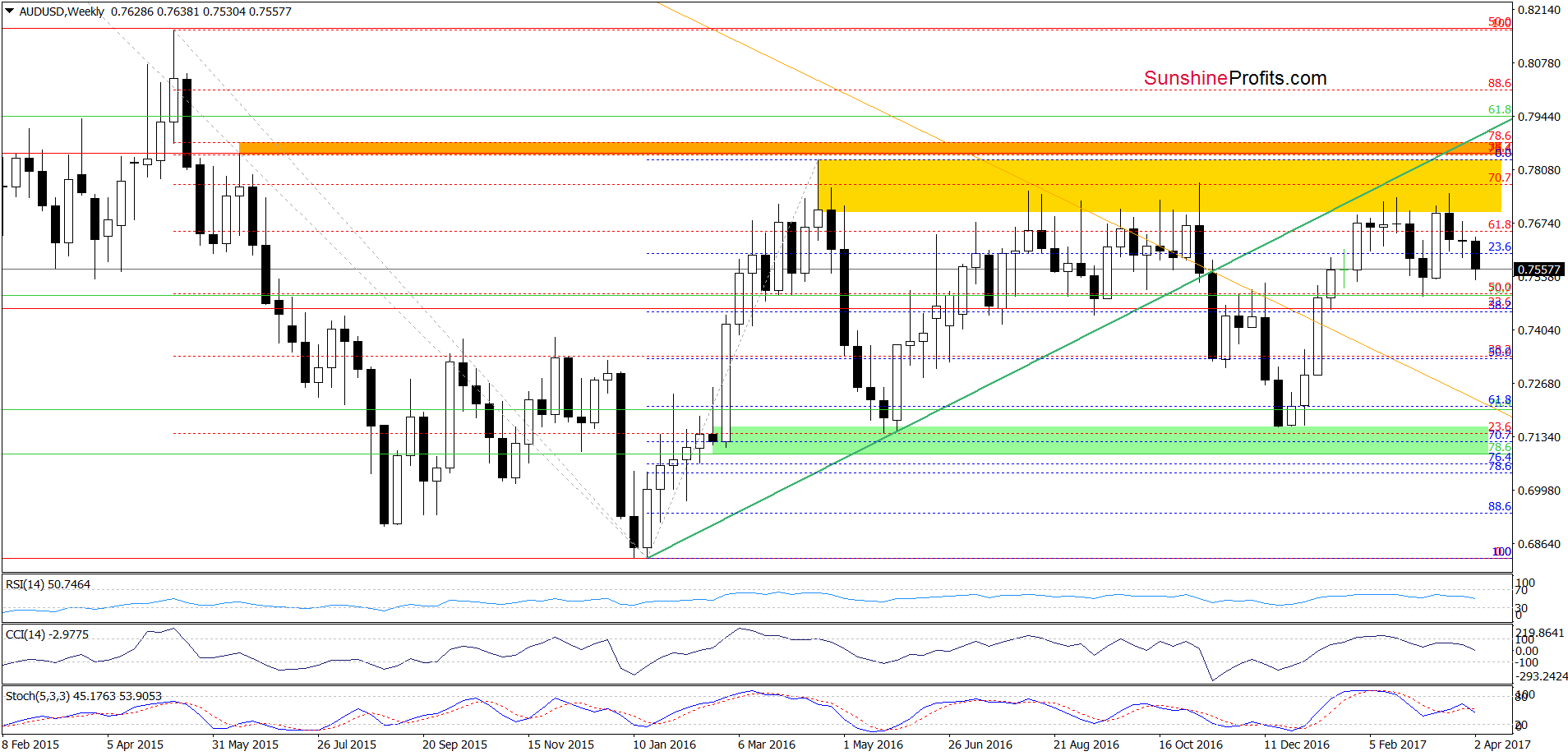Click the 0.68640 price axis label
This screenshot has width=1568, height=756.
pyautogui.click(x=1538, y=544)
